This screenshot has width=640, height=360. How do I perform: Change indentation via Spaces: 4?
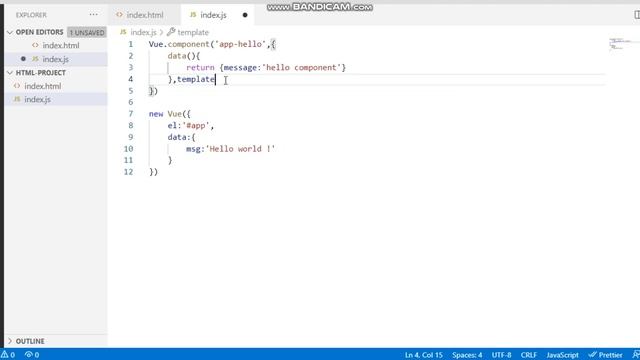pyautogui.click(x=467, y=355)
